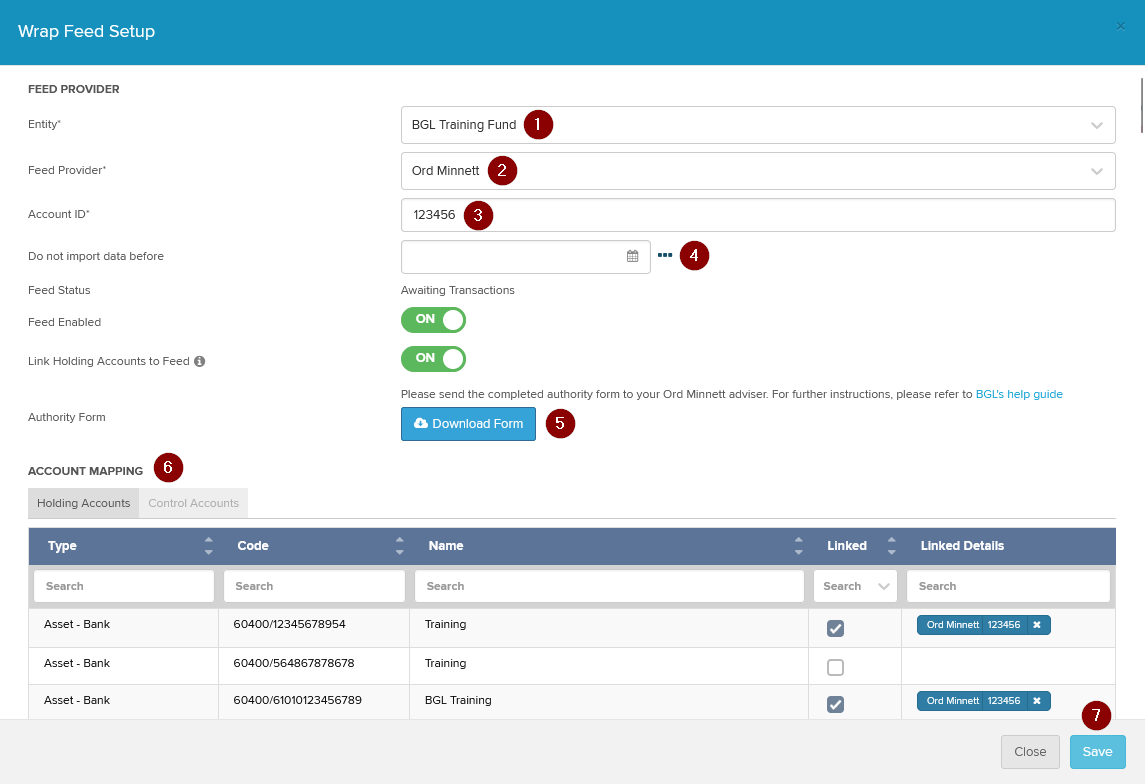Image resolution: width=1145 pixels, height=784 pixels.
Task: Uncheck Linked box for BGL Training row
Action: tap(835, 704)
